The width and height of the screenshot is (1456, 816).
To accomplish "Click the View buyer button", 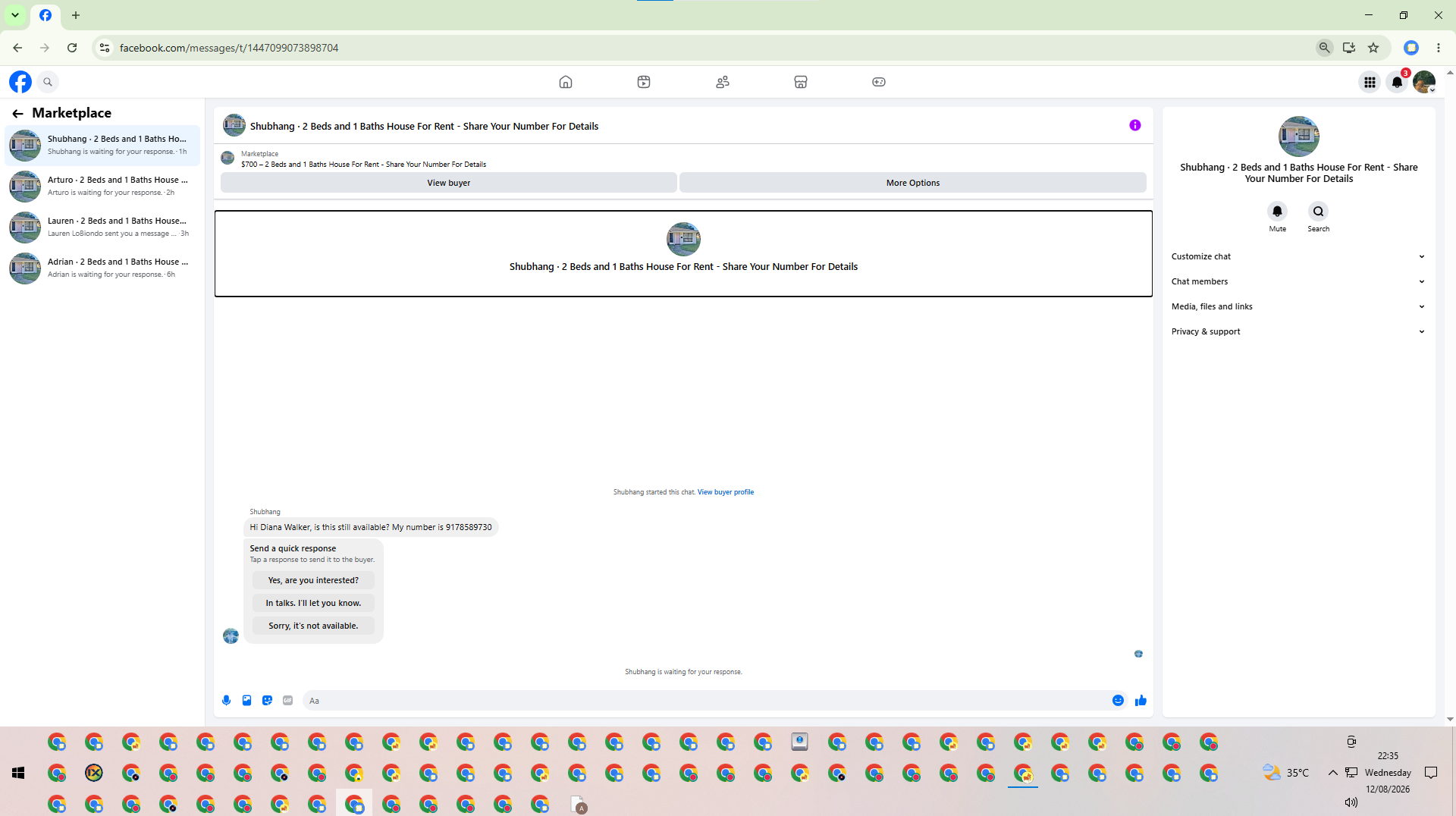I will (449, 183).
